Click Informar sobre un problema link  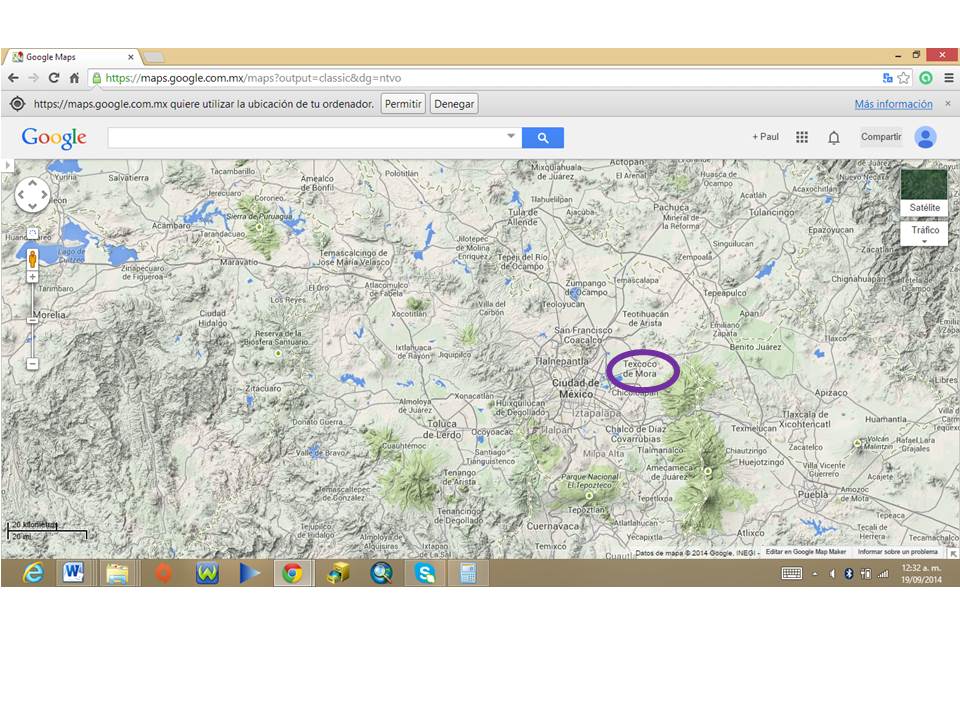(898, 552)
